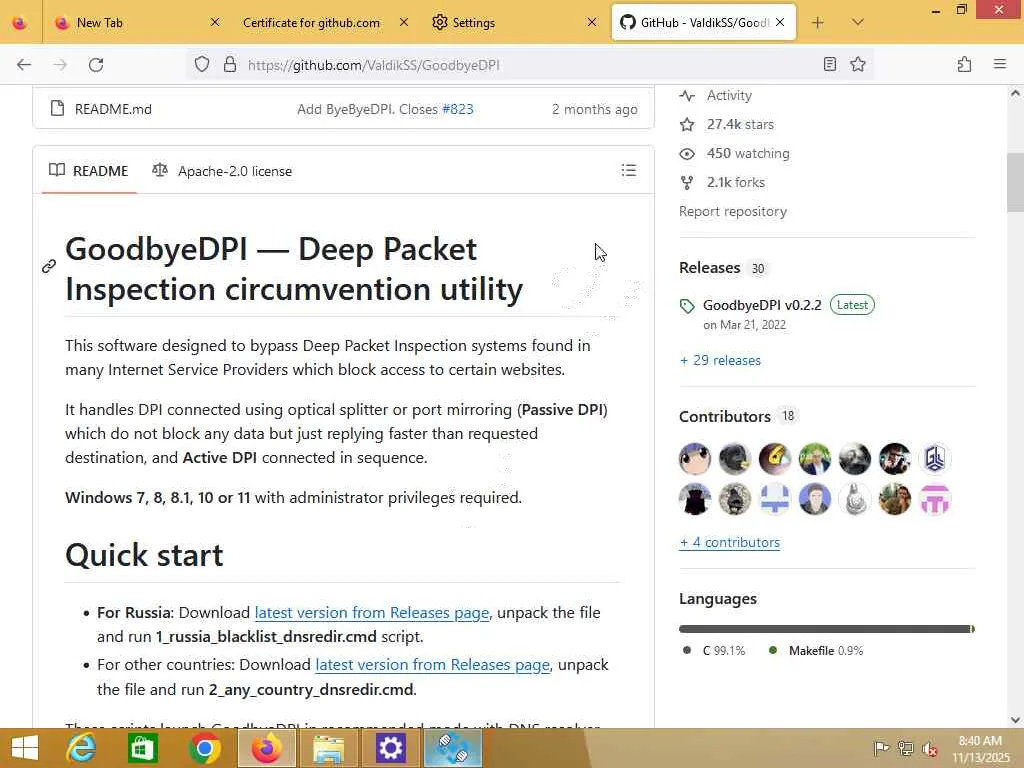The image size is (1024, 768).
Task: Open Firefox application hamburger menu
Action: [1000, 65]
